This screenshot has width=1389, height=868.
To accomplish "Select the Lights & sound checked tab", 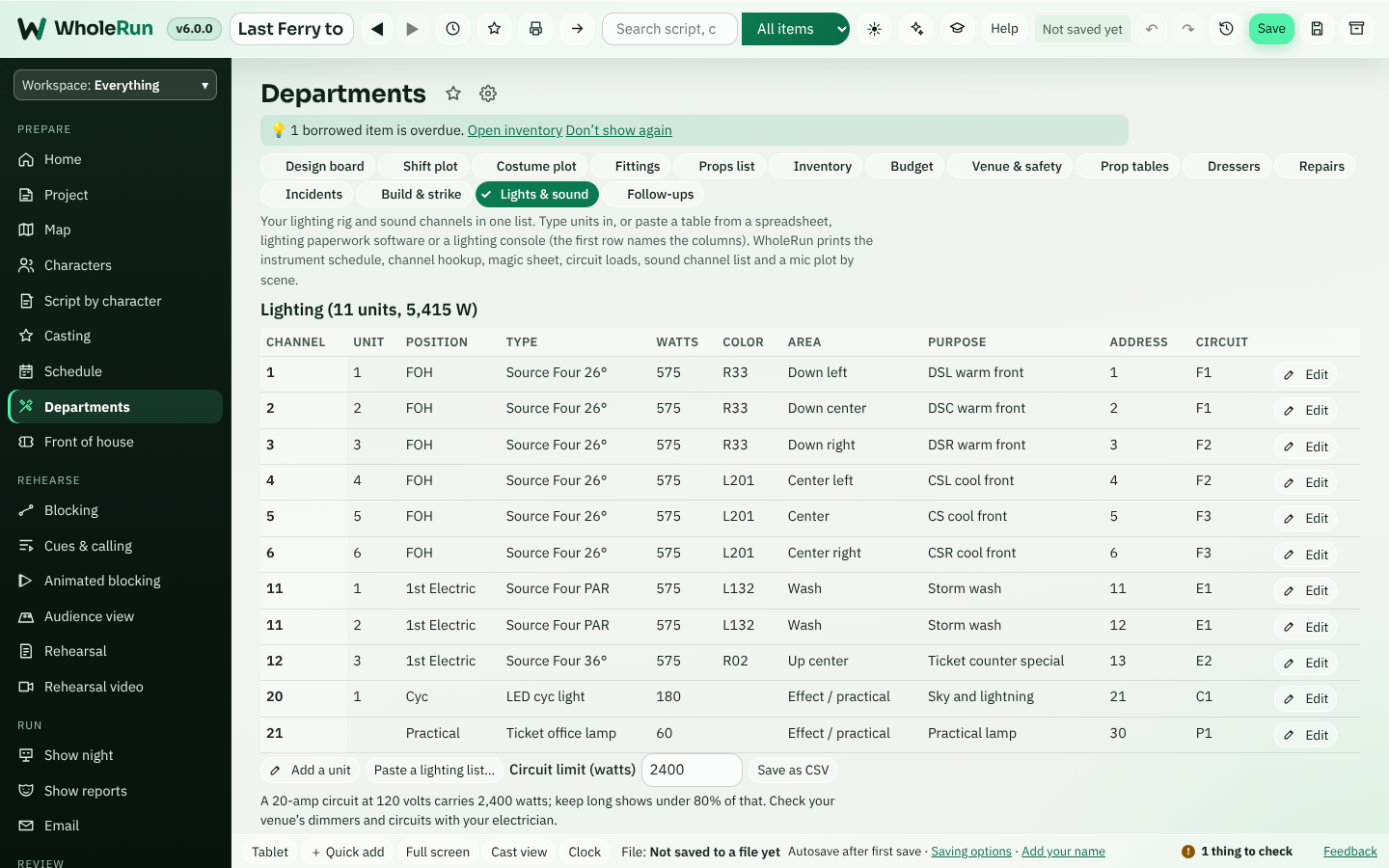I will click(x=537, y=194).
